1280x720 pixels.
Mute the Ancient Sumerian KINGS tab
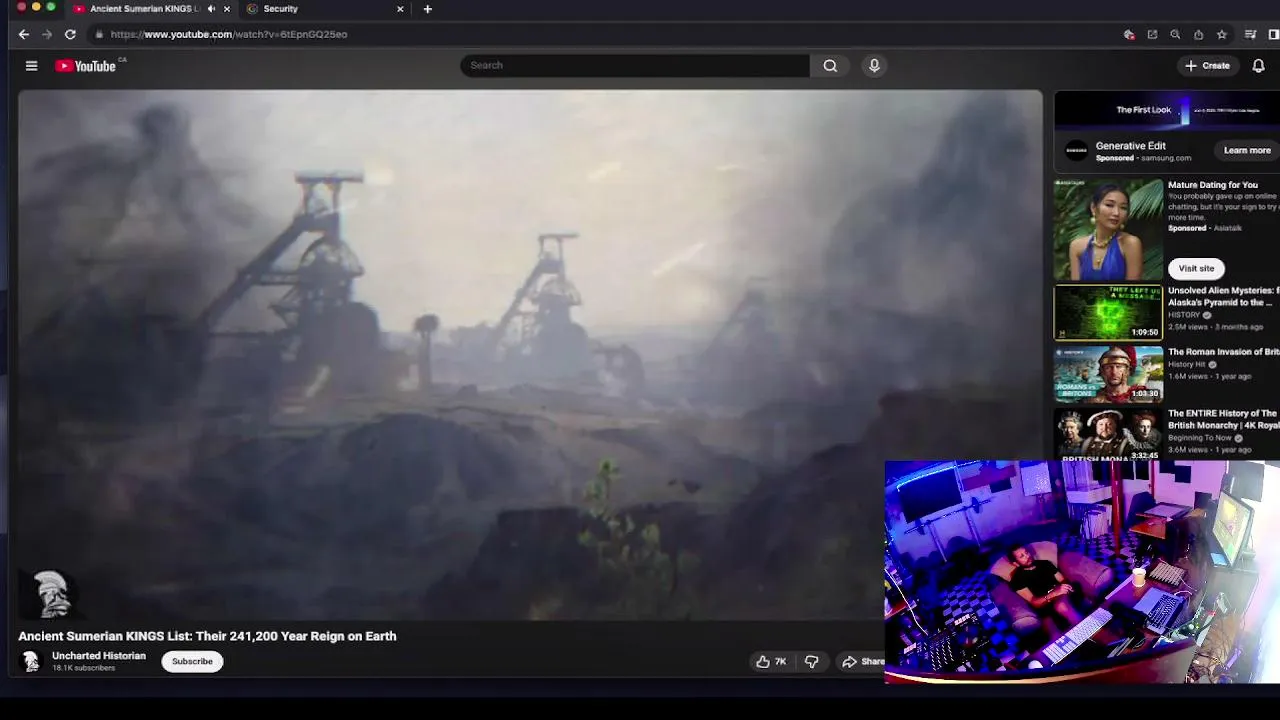(211, 9)
